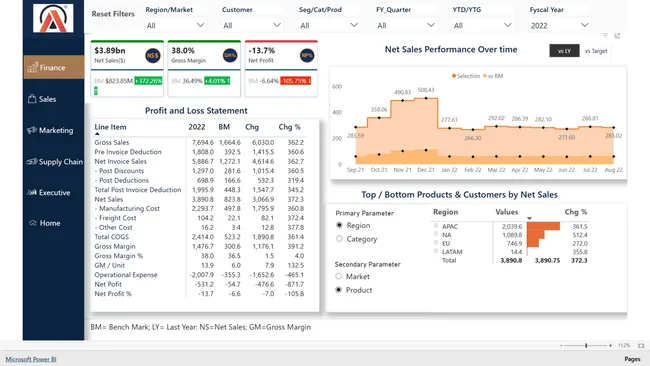Viewport: 650px width, 366px height.
Task: Click the Reset Filters button
Action: point(113,14)
